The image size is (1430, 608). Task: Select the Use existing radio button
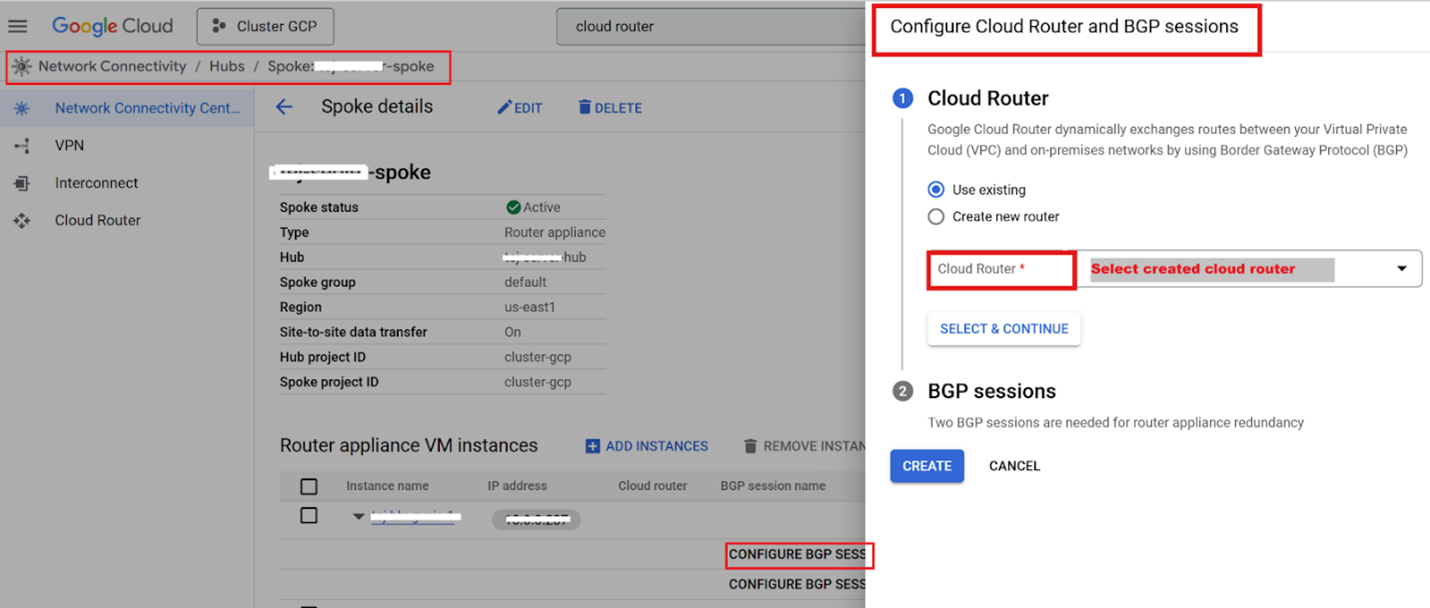(x=935, y=189)
